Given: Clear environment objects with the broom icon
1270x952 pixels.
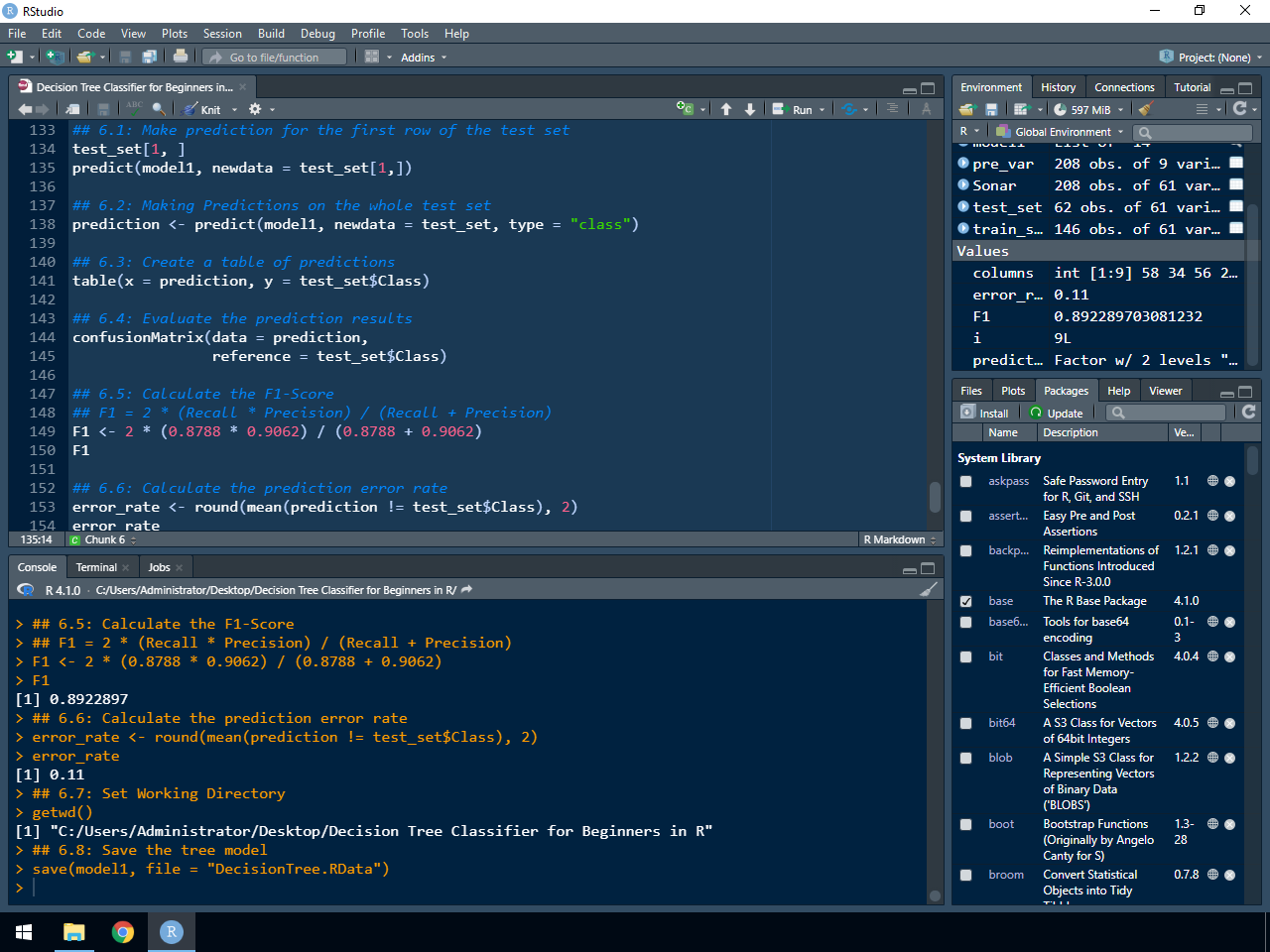Looking at the screenshot, I should click(1146, 109).
